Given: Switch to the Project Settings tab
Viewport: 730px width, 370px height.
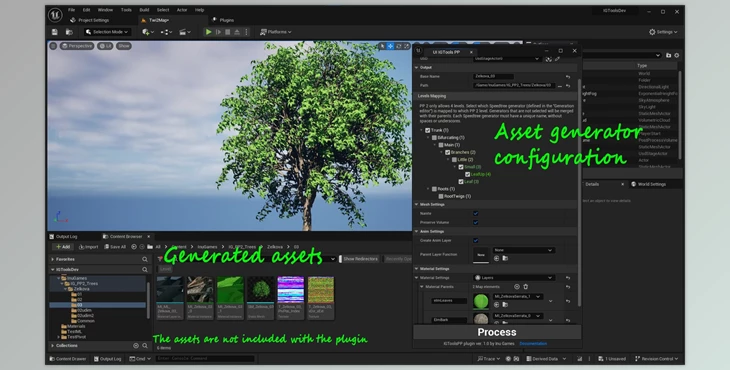Looking at the screenshot, I should tap(89, 20).
